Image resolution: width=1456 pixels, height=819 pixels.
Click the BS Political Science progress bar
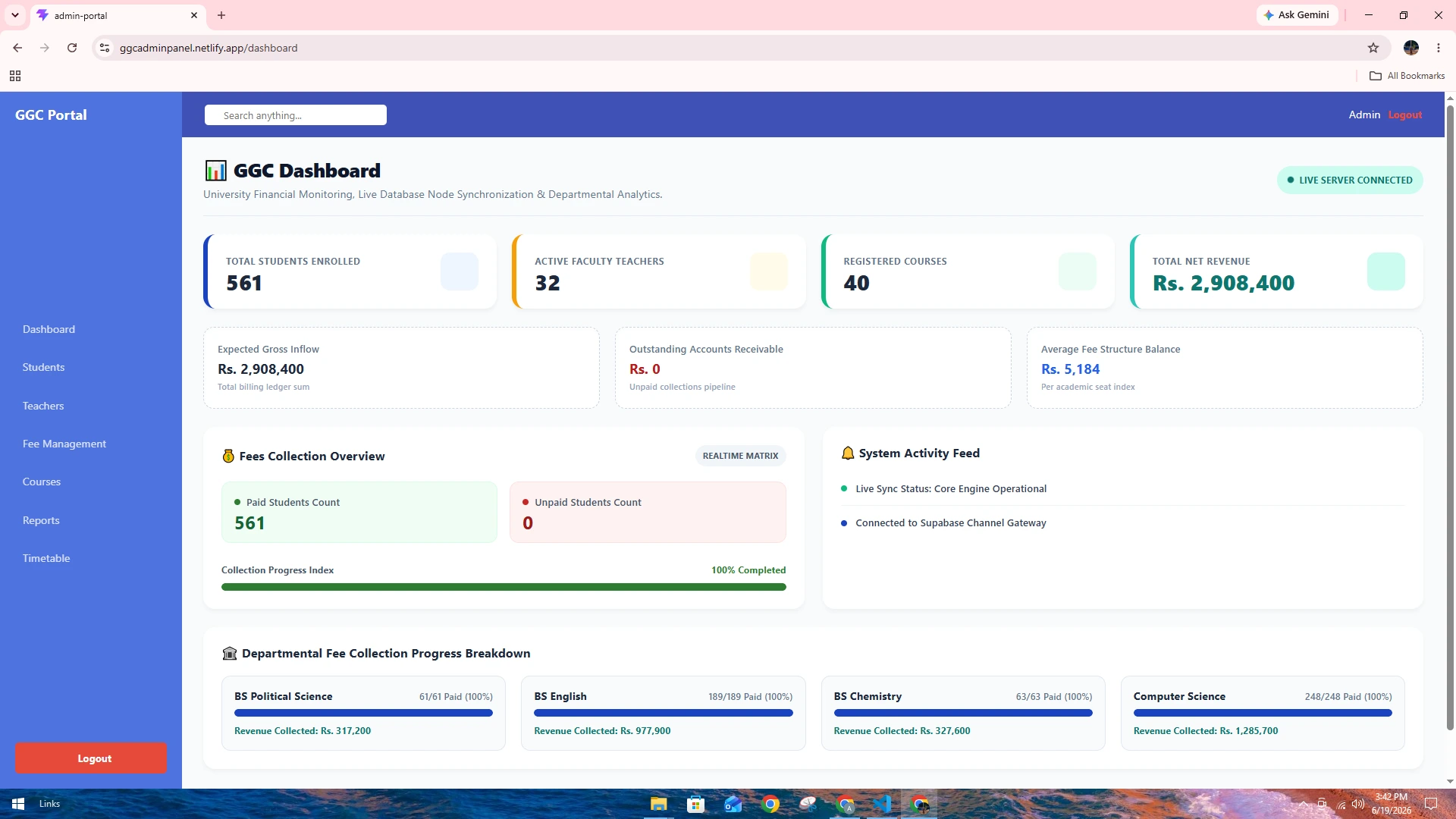[x=363, y=713]
